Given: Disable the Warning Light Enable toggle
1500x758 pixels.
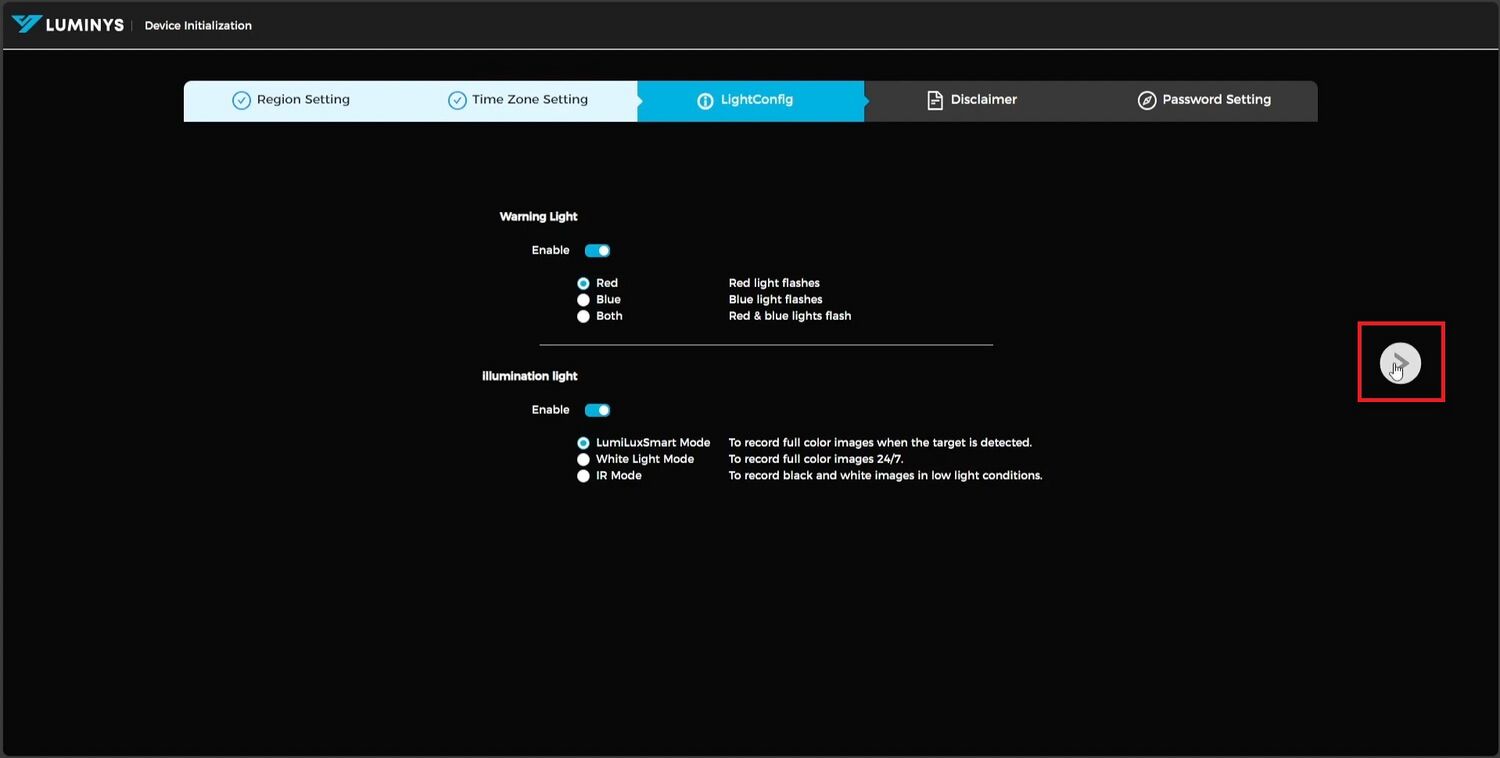Looking at the screenshot, I should (597, 250).
